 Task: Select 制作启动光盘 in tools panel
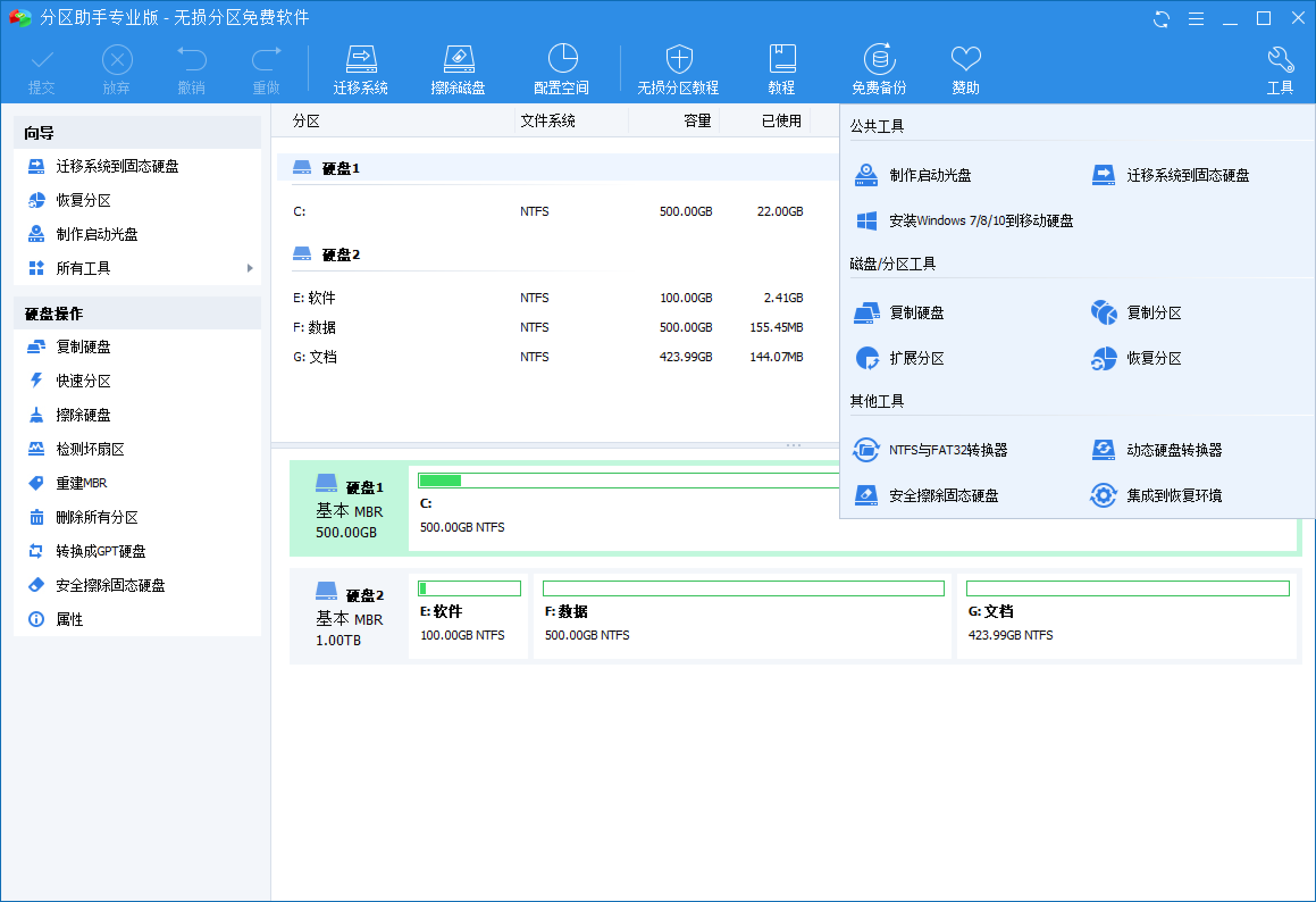(913, 175)
